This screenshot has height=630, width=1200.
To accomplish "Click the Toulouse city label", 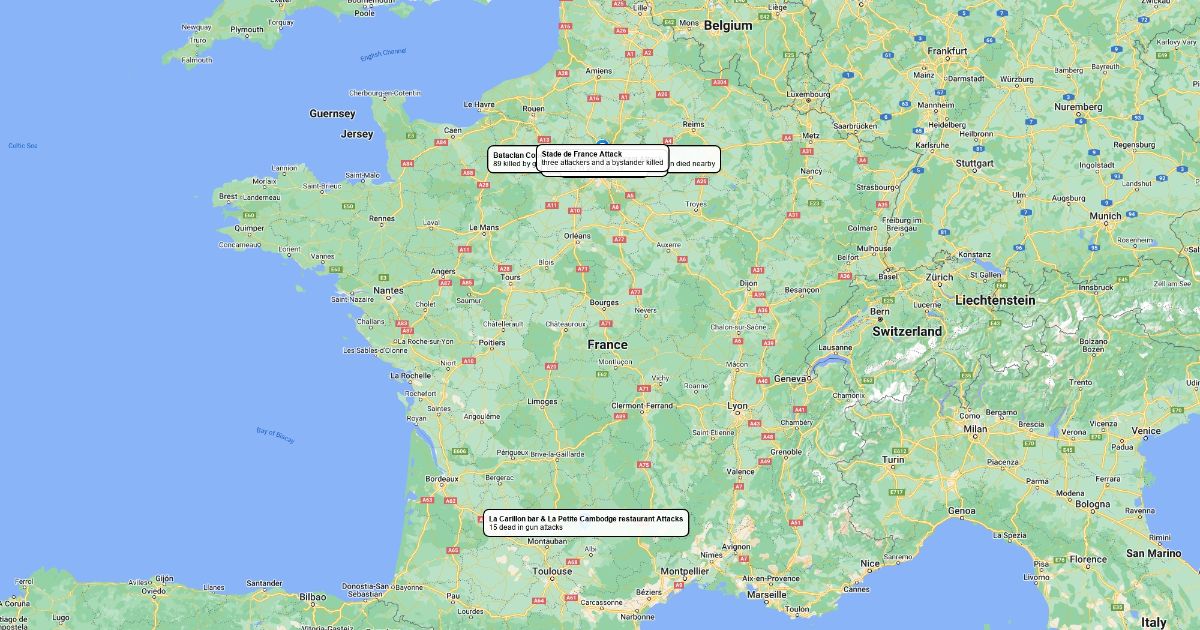I will pyautogui.click(x=551, y=572).
